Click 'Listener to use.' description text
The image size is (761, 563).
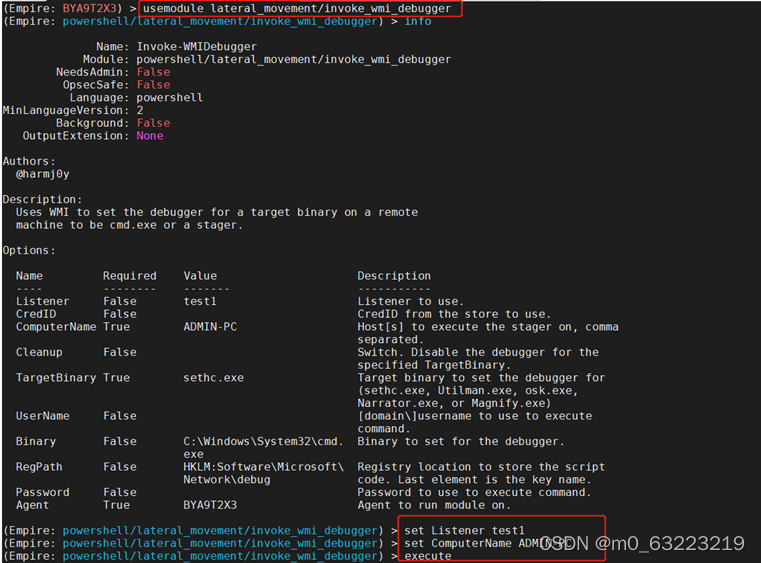pyautogui.click(x=411, y=301)
